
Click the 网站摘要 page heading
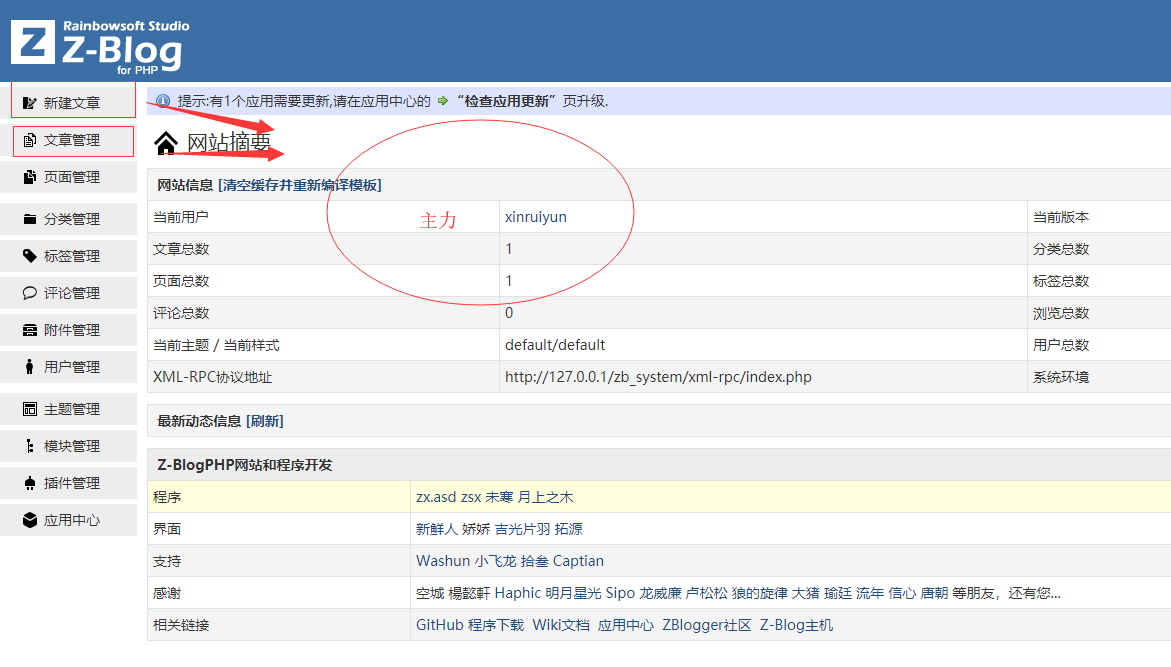click(x=229, y=142)
